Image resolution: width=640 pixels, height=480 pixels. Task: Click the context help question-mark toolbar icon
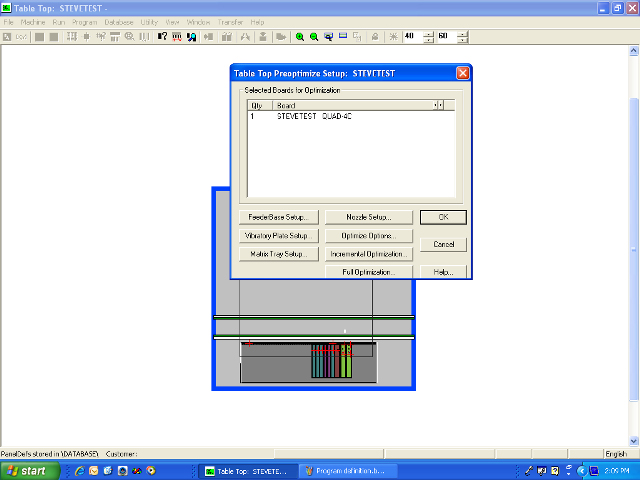tap(162, 37)
